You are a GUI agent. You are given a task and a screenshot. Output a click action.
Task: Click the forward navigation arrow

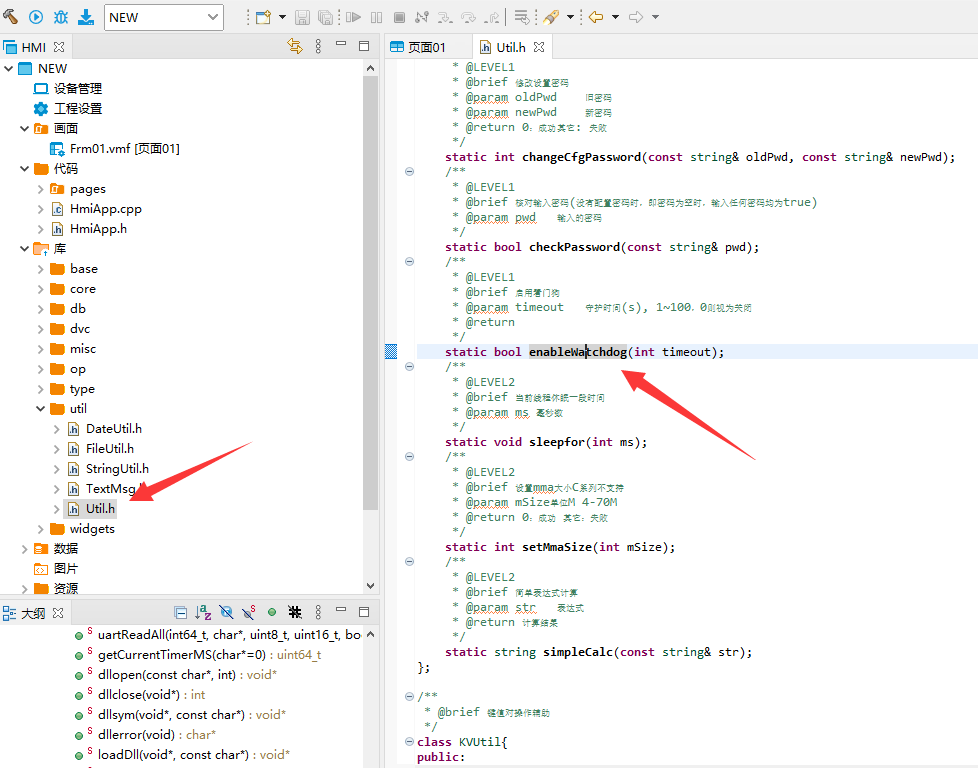click(636, 17)
